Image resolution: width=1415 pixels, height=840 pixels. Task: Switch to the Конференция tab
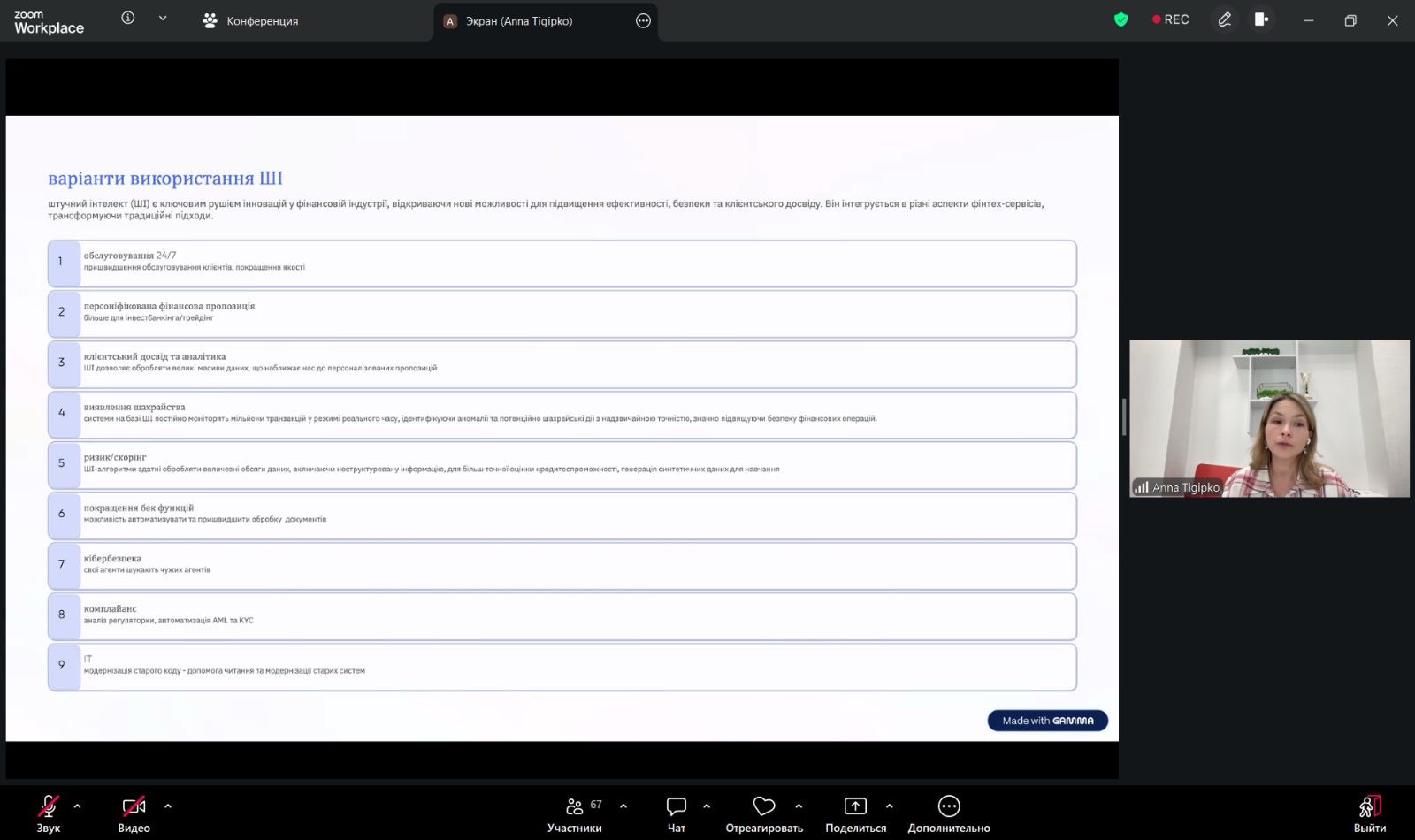[x=251, y=20]
